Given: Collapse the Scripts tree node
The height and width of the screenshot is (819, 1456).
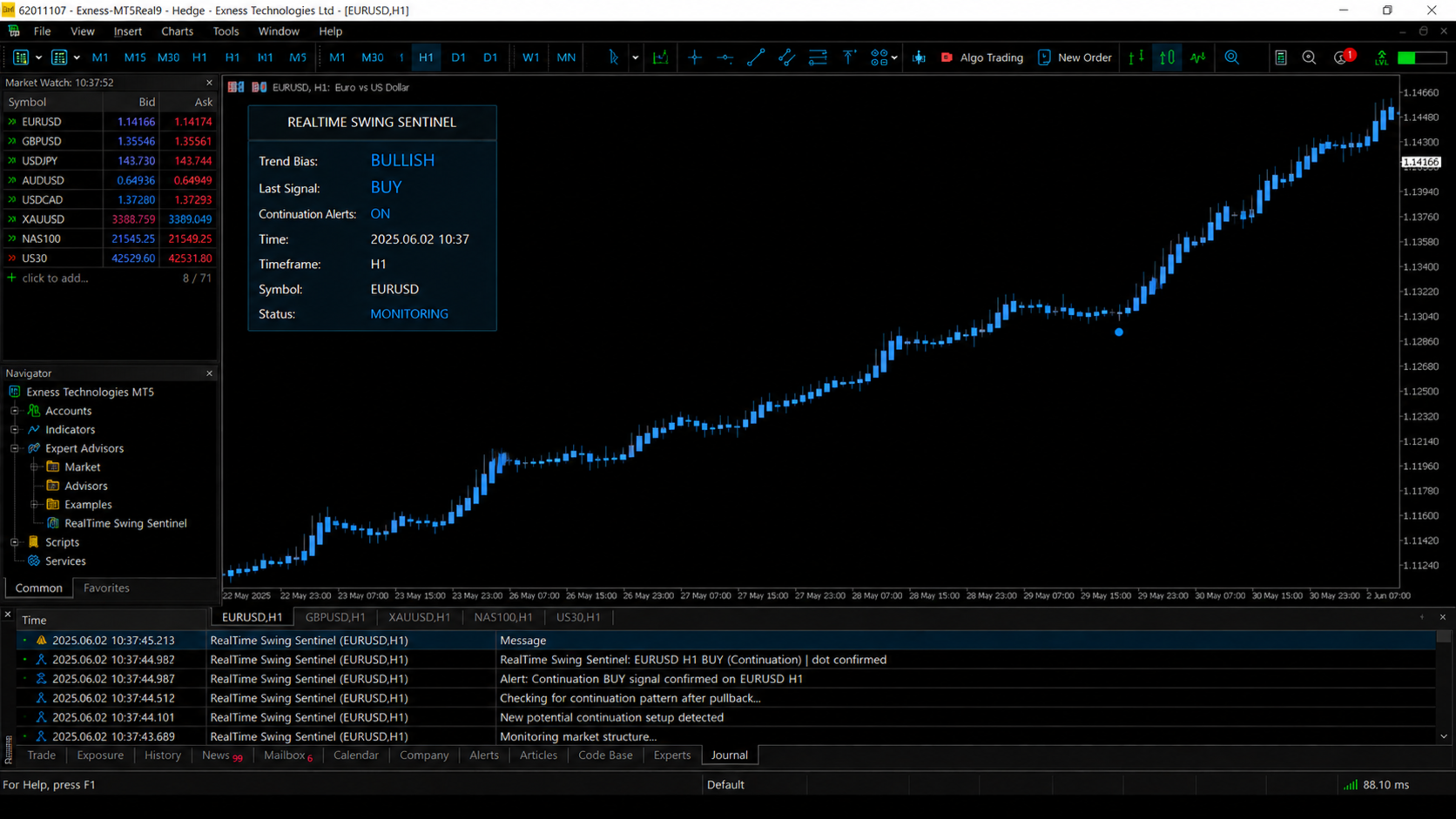Looking at the screenshot, I should [x=15, y=542].
